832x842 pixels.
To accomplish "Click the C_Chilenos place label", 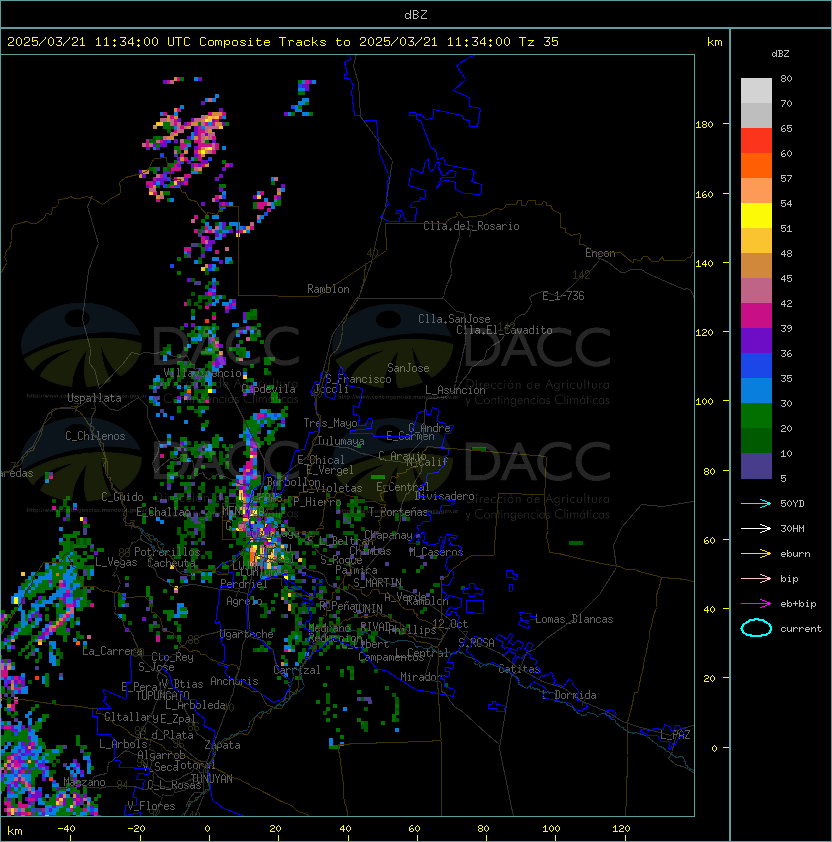I will (x=95, y=436).
